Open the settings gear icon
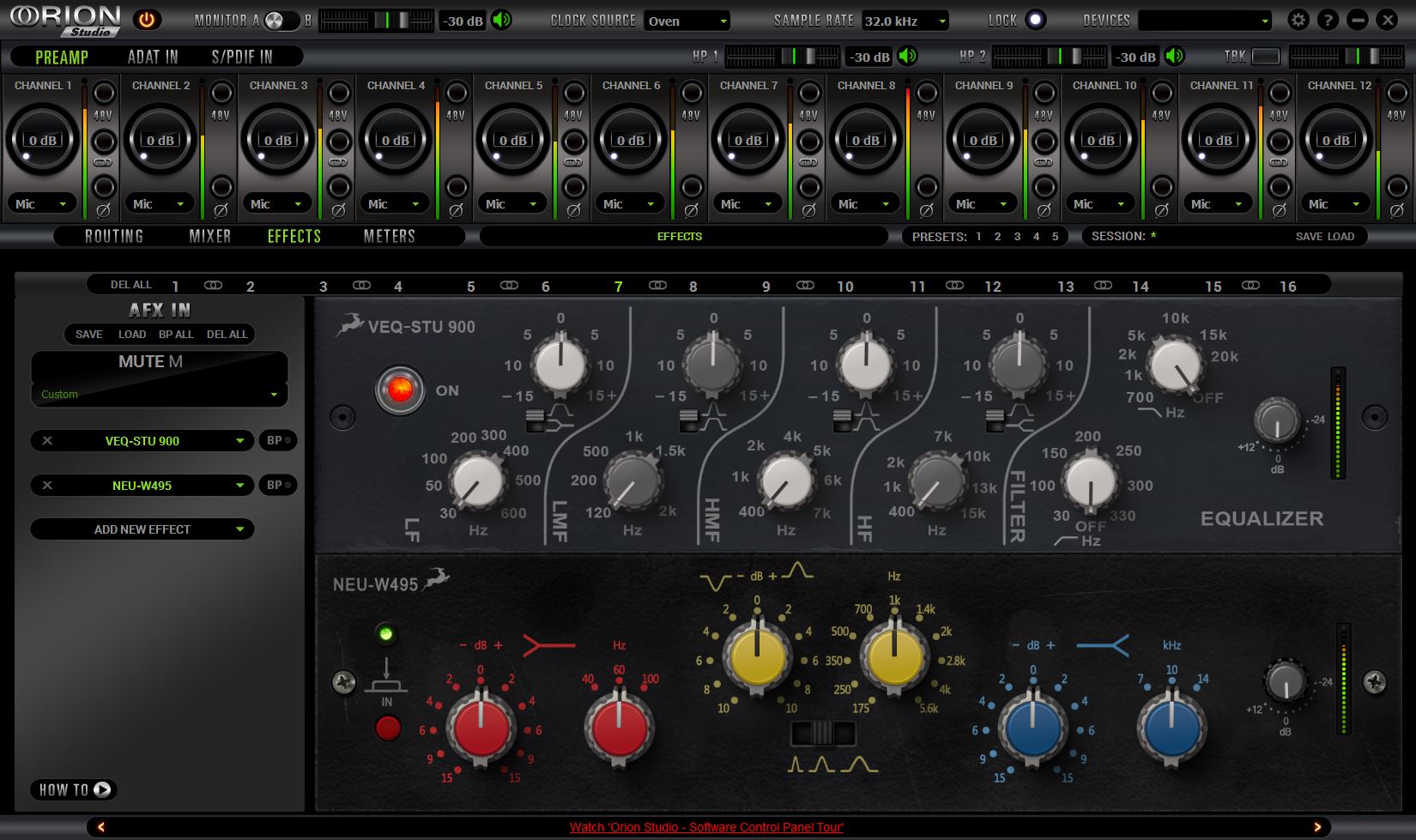The image size is (1416, 840). click(1298, 19)
